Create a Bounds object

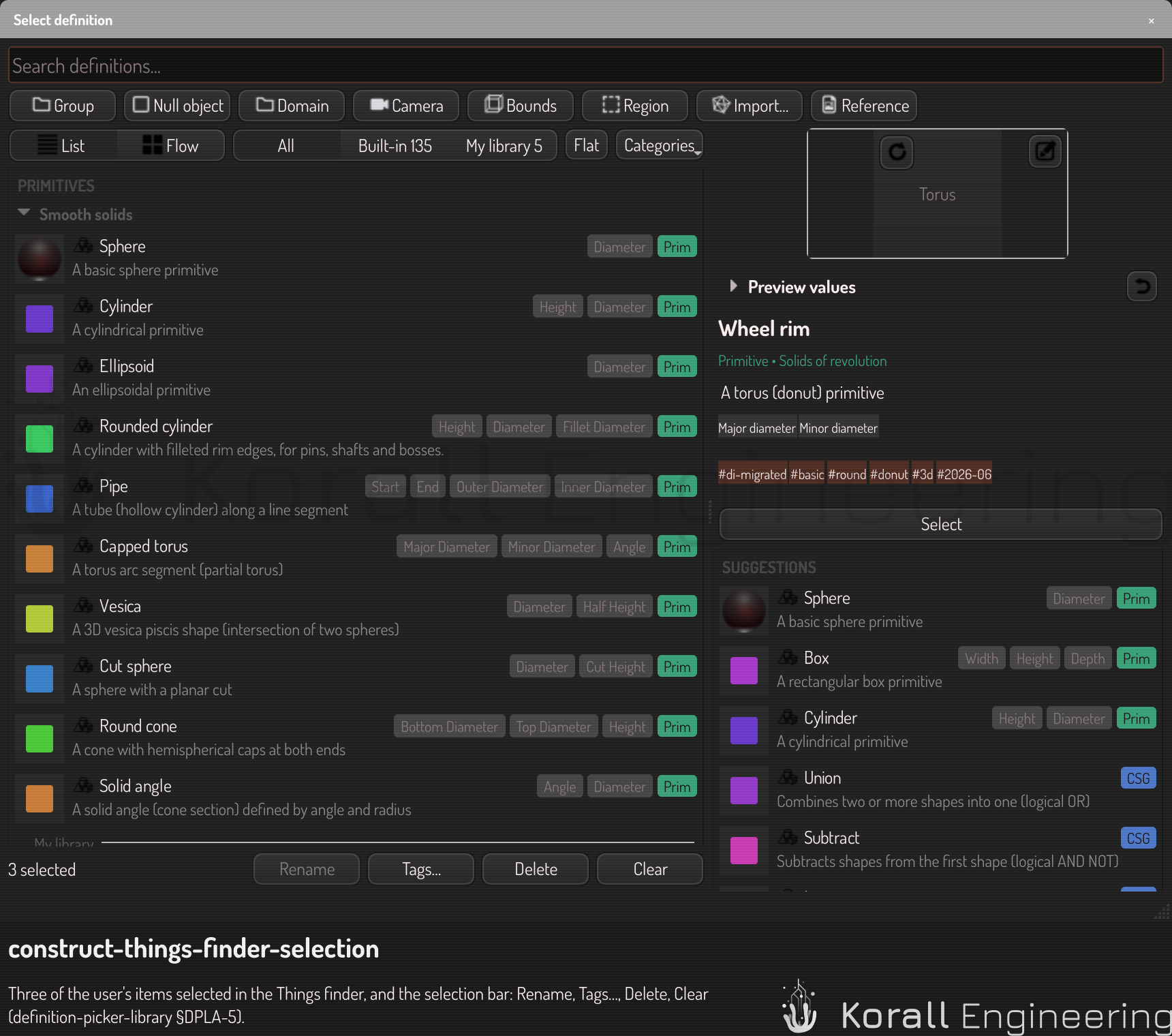tap(521, 106)
